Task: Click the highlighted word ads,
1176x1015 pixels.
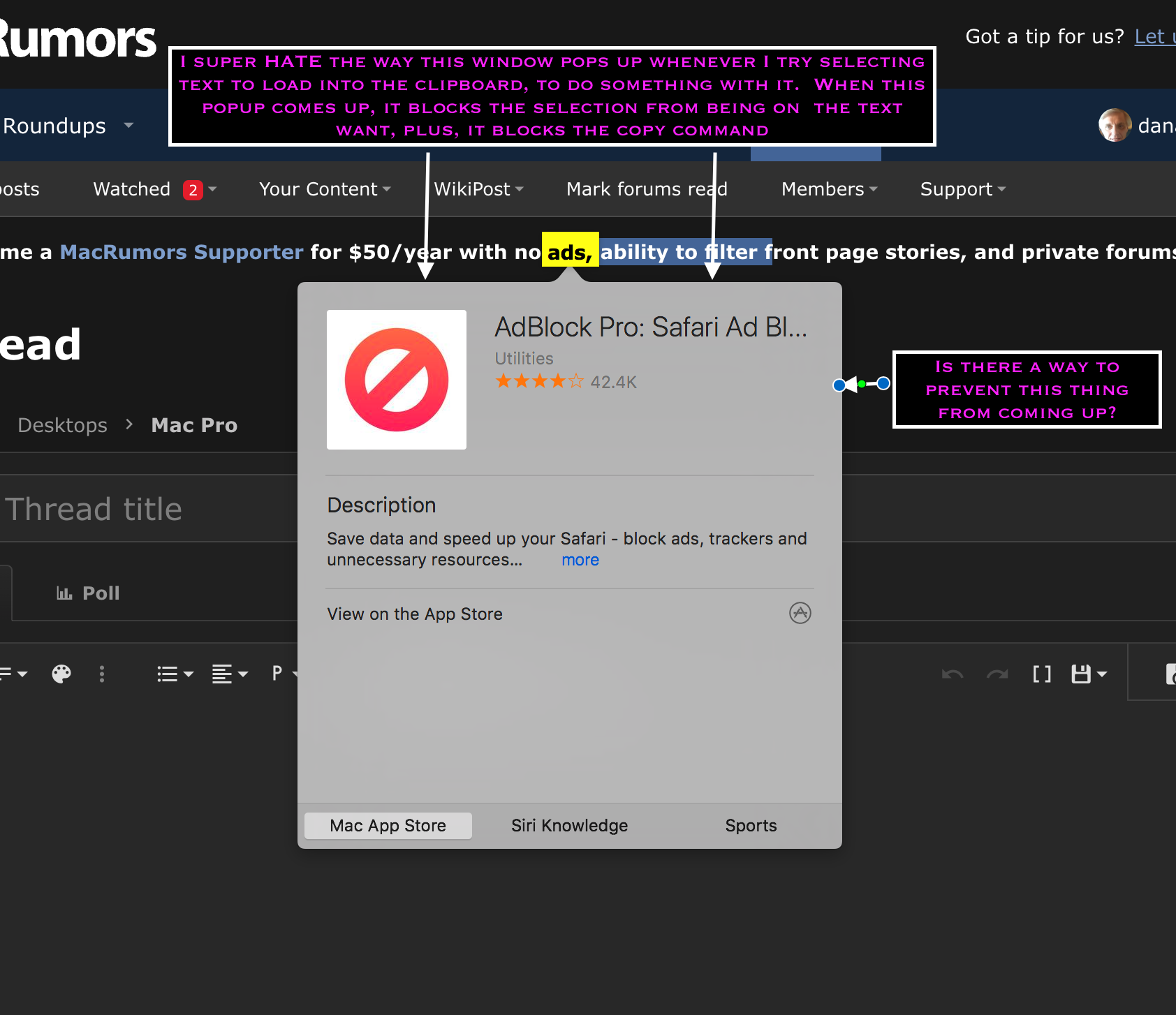Action: pyautogui.click(x=570, y=251)
